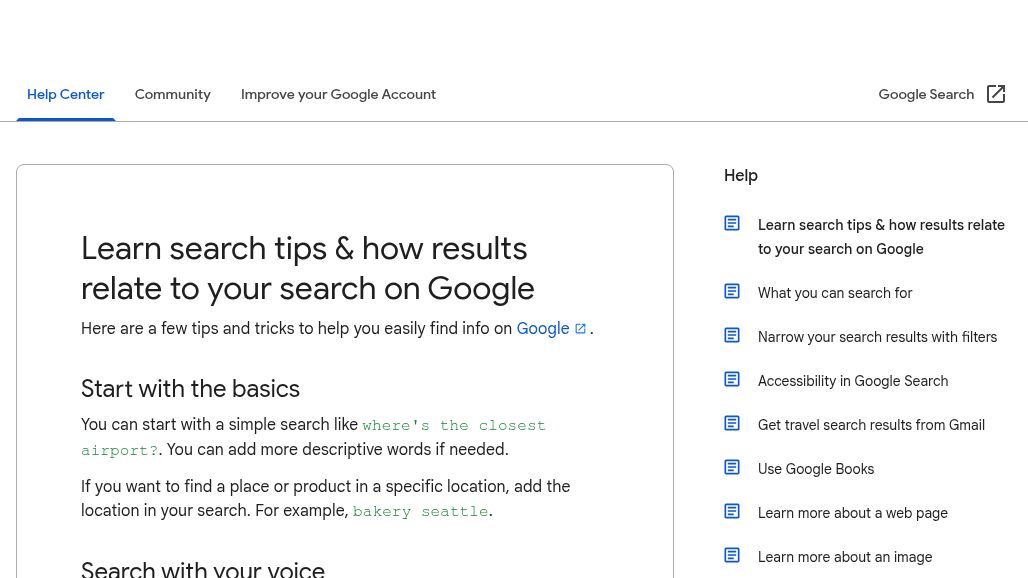Screen dimensions: 1028x578
Task: Click the article icon next to "Accessibility in Google Search"
Action: (732, 379)
